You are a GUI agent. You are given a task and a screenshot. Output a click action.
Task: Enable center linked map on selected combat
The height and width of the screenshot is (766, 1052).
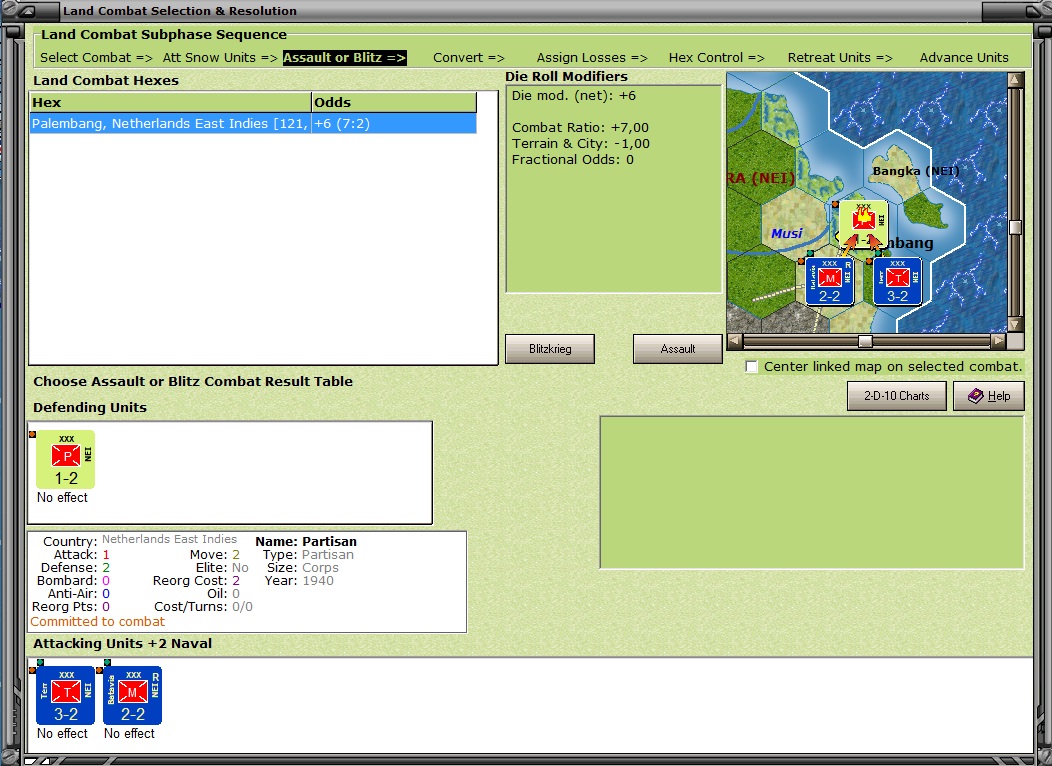point(752,367)
